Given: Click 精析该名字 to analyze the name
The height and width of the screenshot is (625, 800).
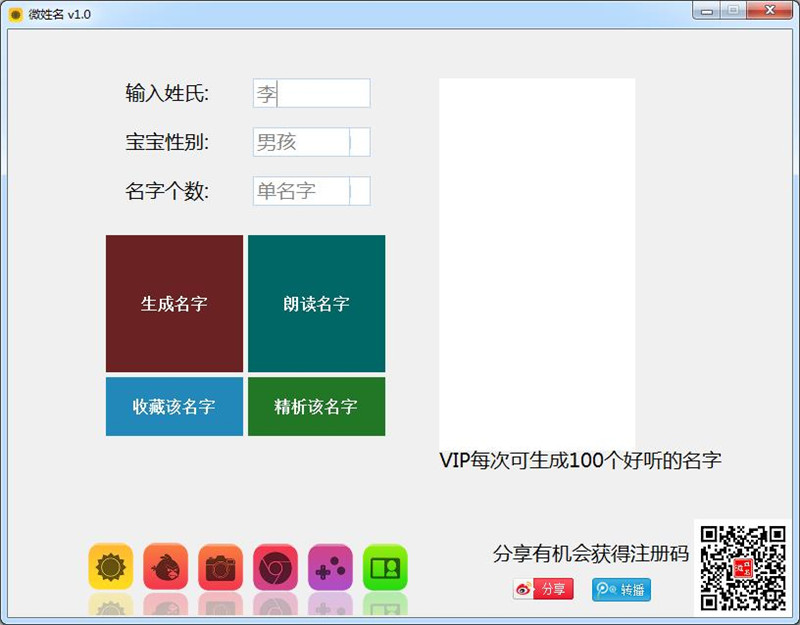Looking at the screenshot, I should tap(316, 407).
